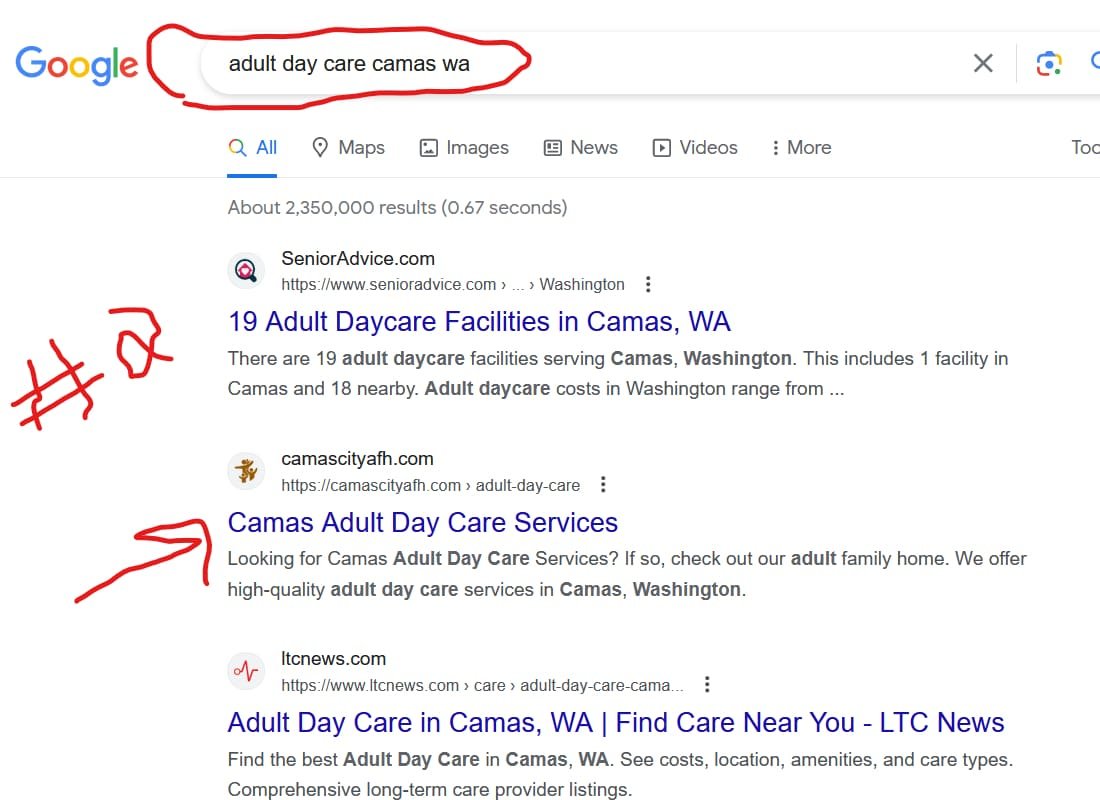Screen dimensions: 1100x800
Task: Open the LTC News Adult Day Care result
Action: coord(616,722)
